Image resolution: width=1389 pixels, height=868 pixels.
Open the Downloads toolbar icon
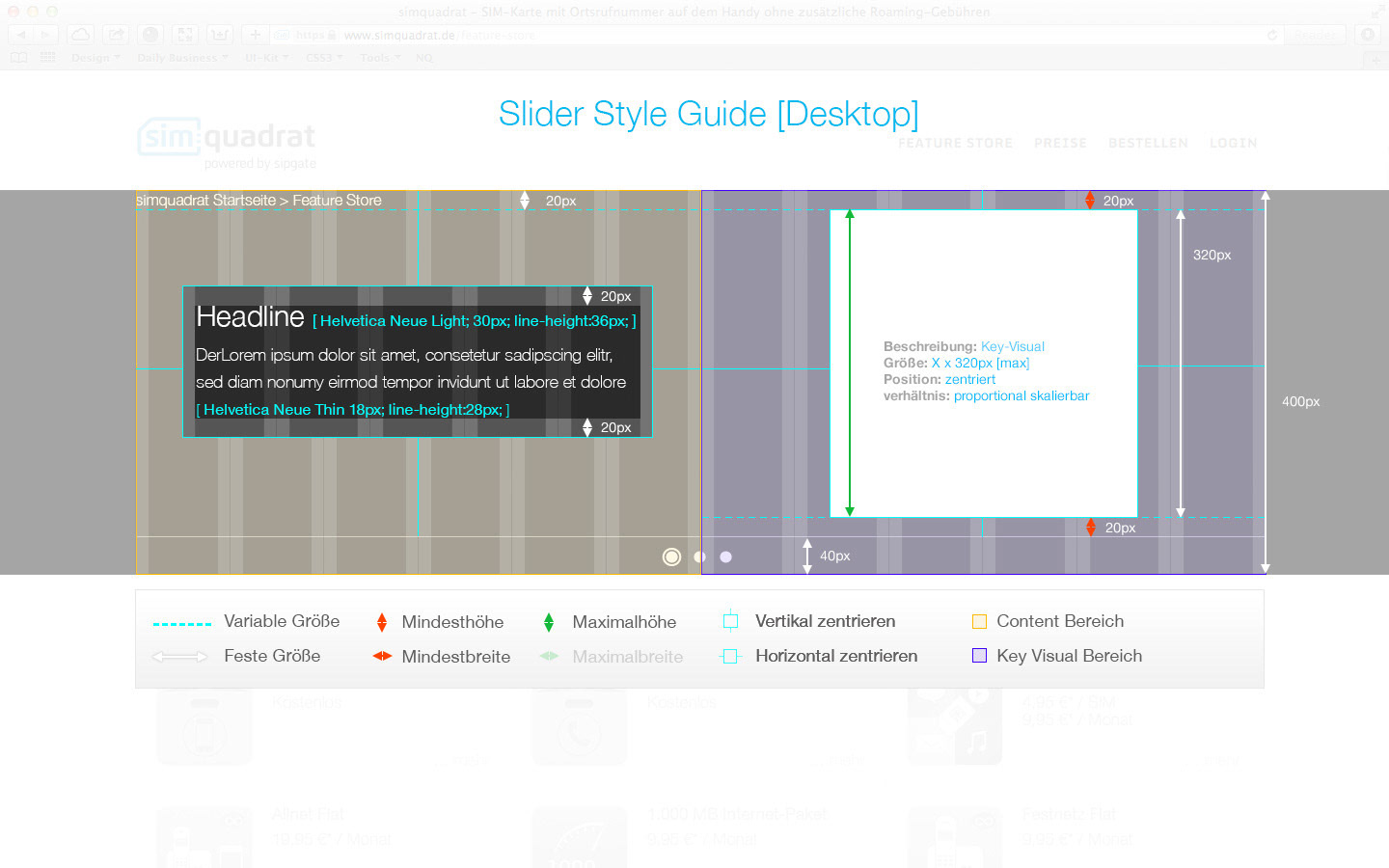(1368, 35)
